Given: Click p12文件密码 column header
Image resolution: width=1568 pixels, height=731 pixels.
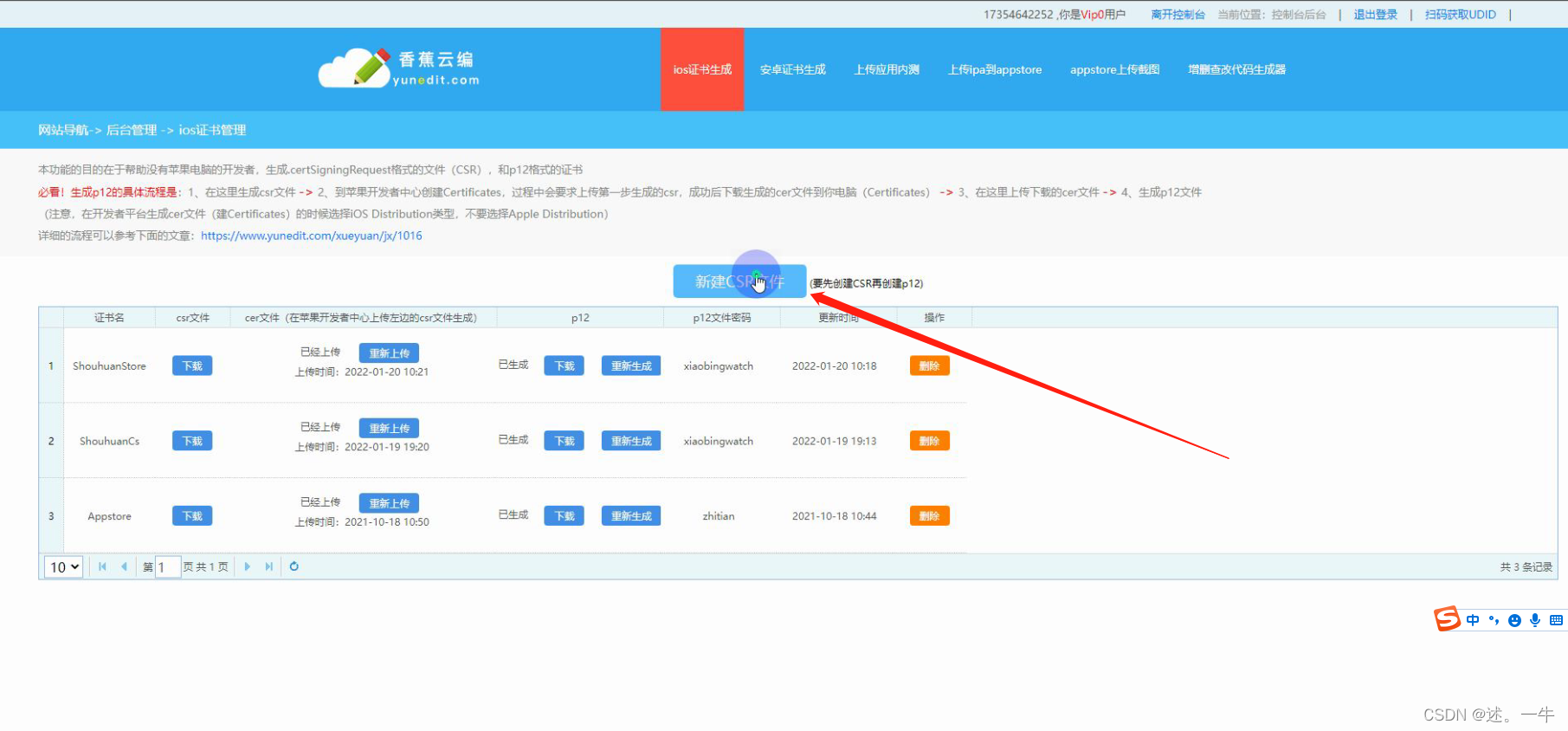Looking at the screenshot, I should [722, 318].
